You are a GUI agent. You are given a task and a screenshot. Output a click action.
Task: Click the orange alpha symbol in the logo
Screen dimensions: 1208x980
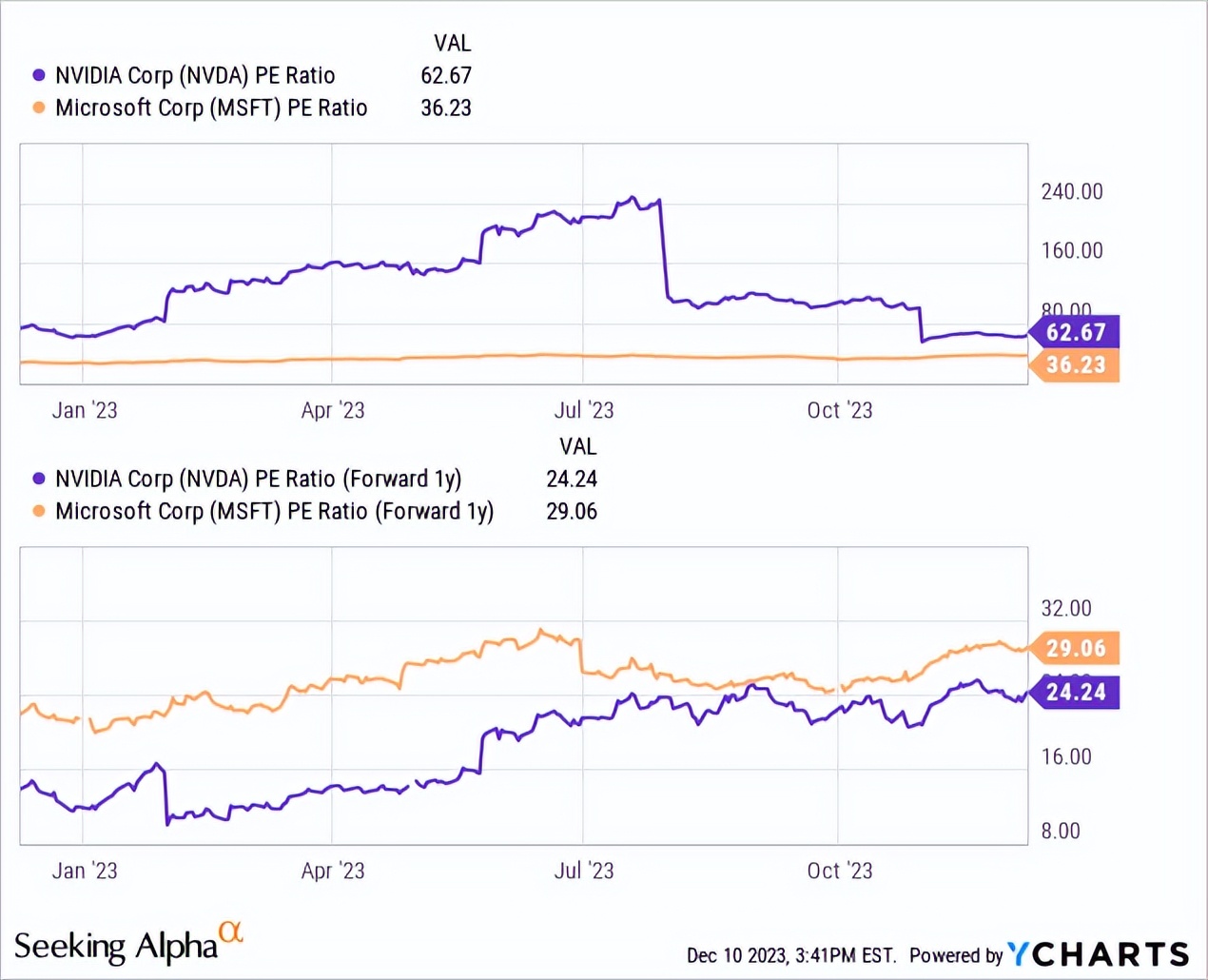click(230, 931)
